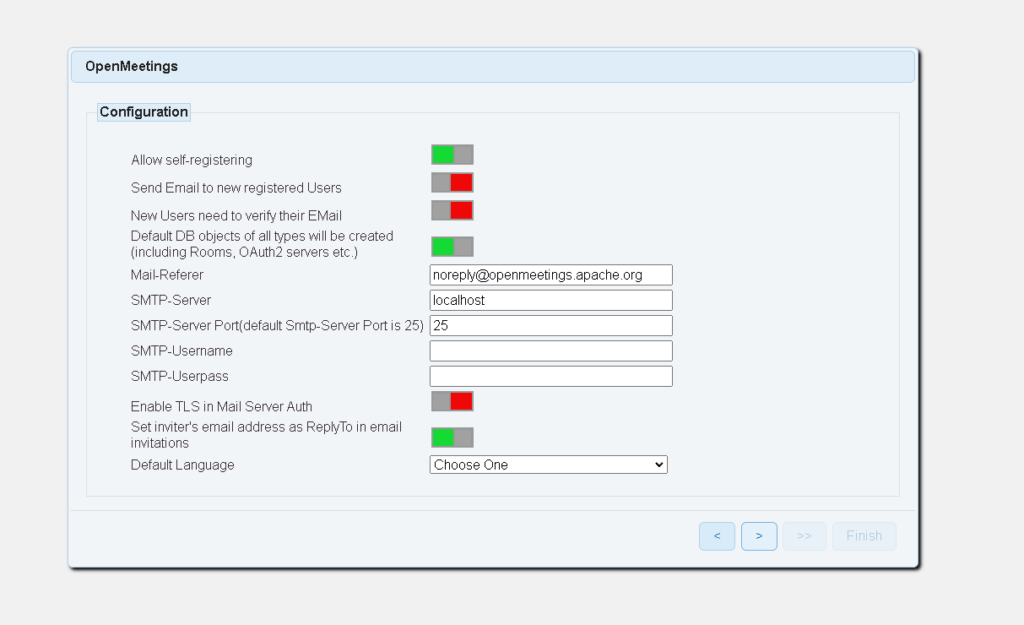Click the Configuration section heading
This screenshot has height=625, width=1024.
144,112
